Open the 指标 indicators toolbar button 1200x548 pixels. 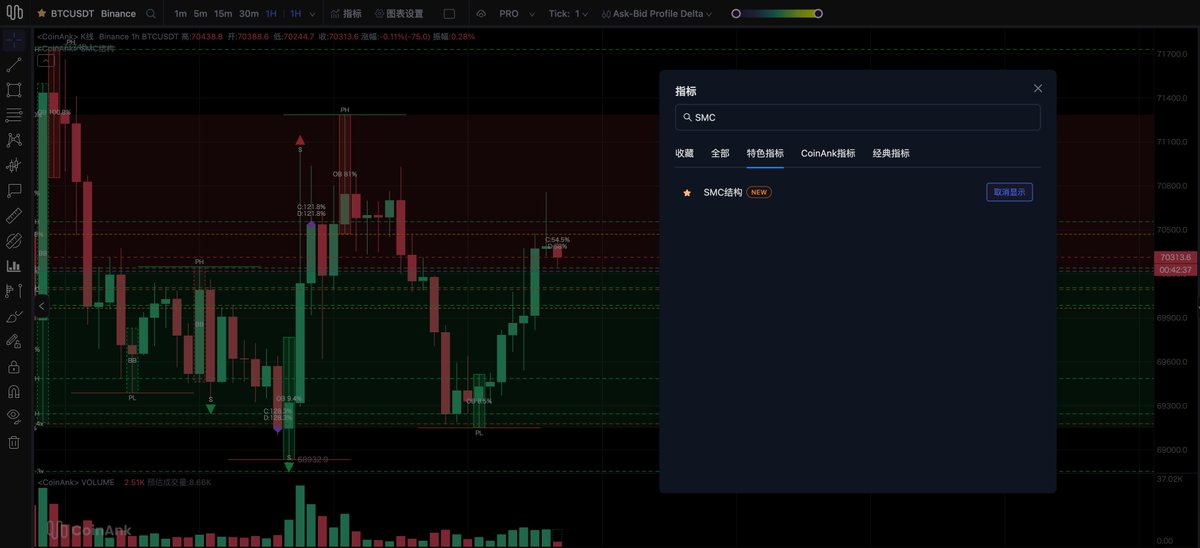point(346,14)
